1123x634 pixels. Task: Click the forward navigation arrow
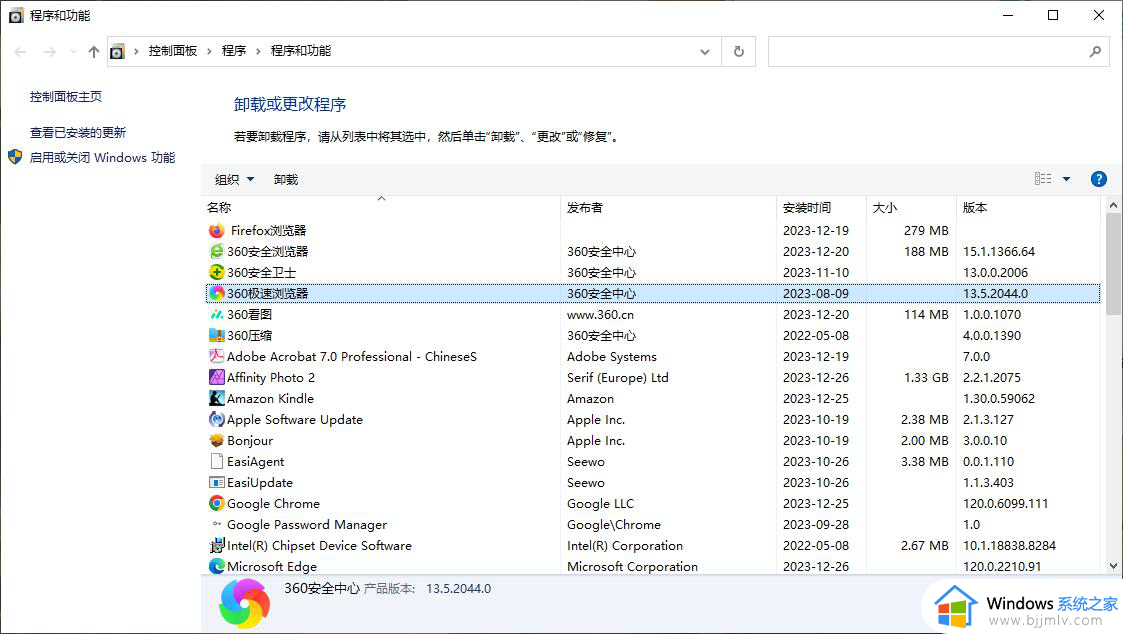[x=49, y=52]
